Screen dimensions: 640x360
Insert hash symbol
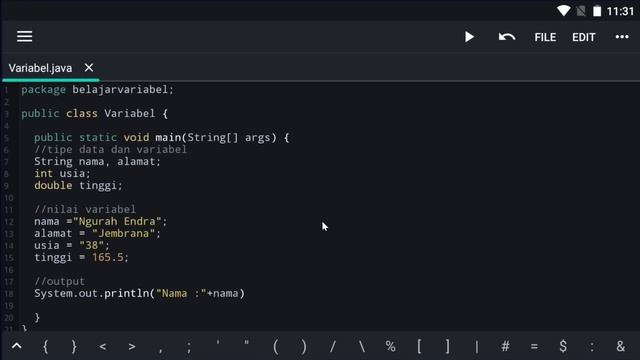click(x=505, y=347)
